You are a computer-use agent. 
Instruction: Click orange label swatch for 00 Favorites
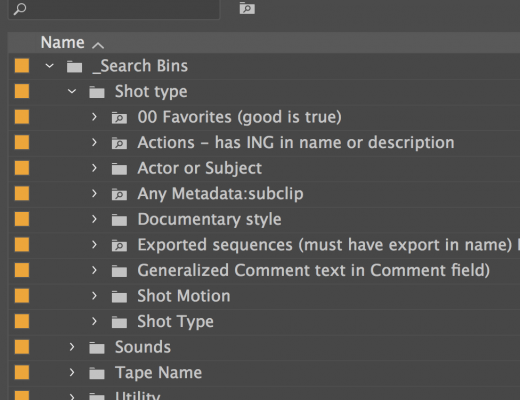coord(22,117)
